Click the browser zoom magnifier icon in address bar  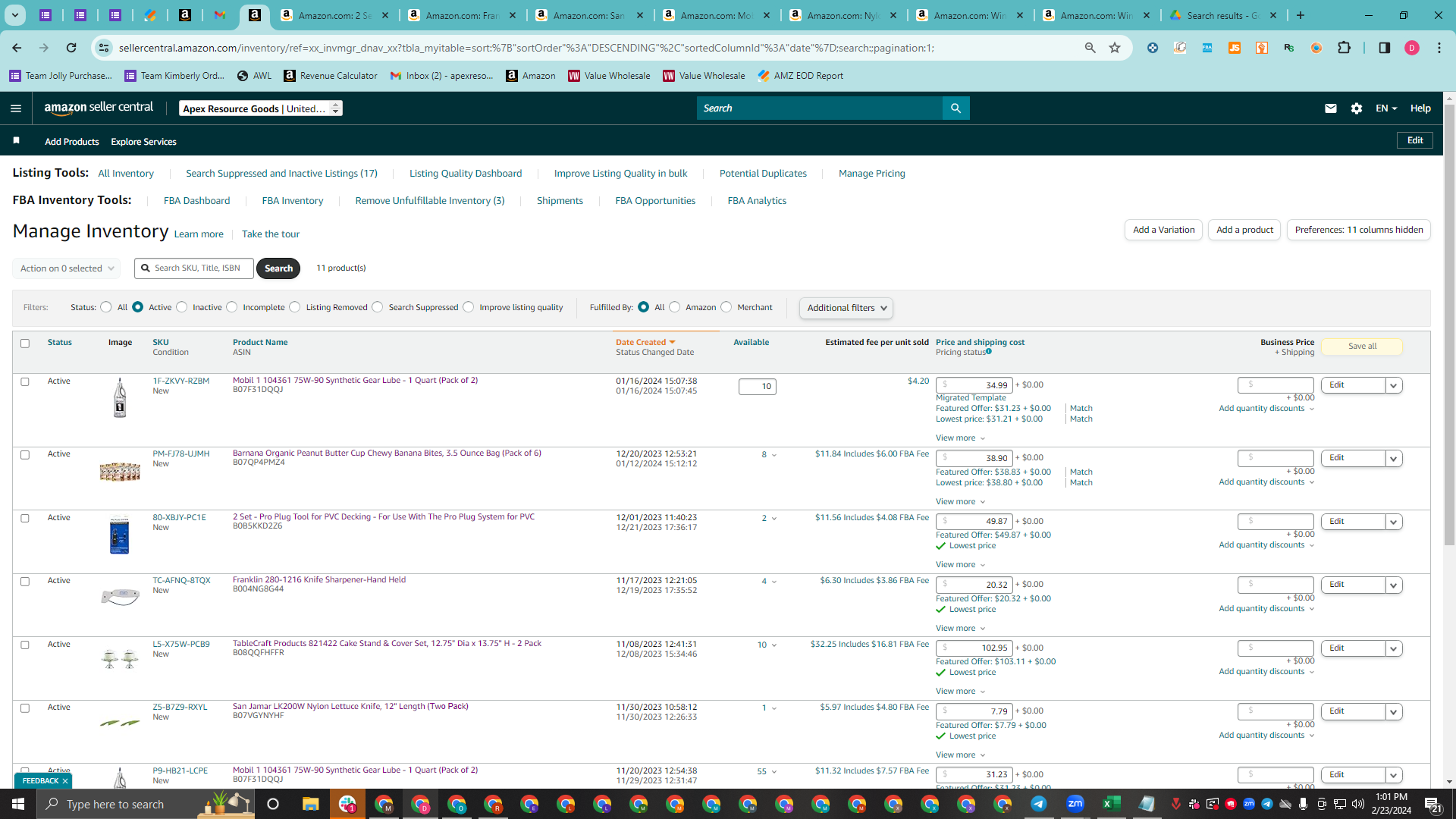point(1090,48)
